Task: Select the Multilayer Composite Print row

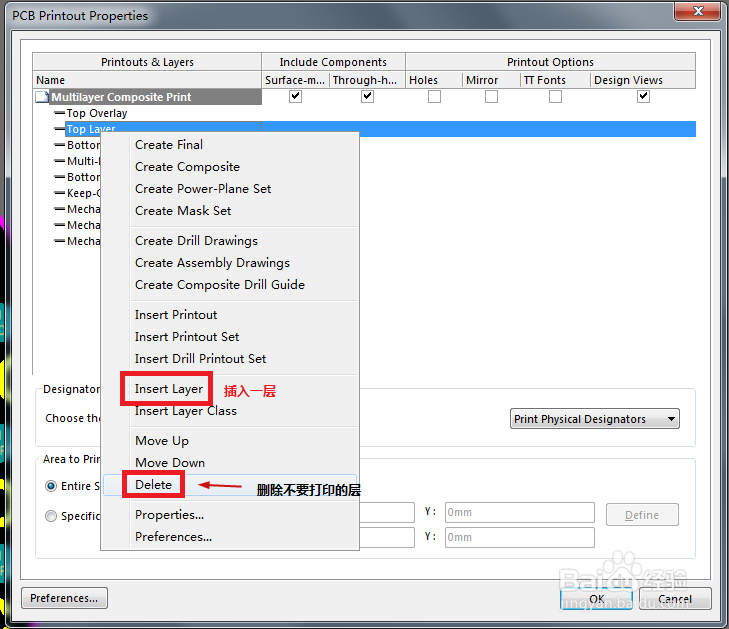Action: [148, 97]
